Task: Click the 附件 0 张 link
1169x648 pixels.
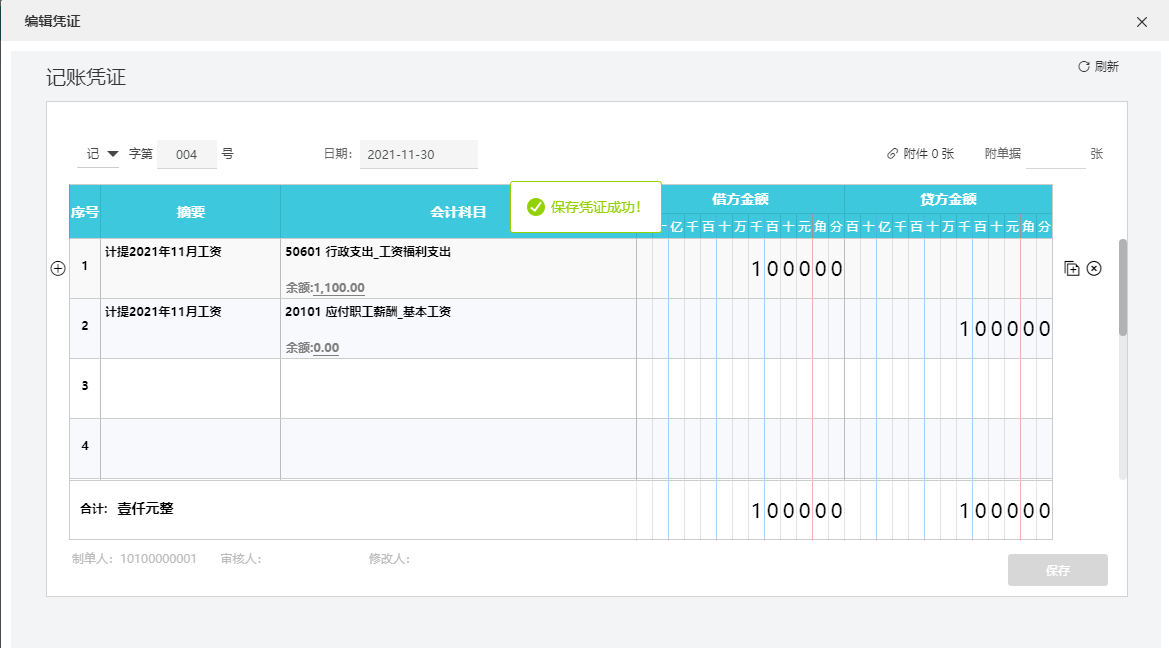Action: tap(928, 154)
